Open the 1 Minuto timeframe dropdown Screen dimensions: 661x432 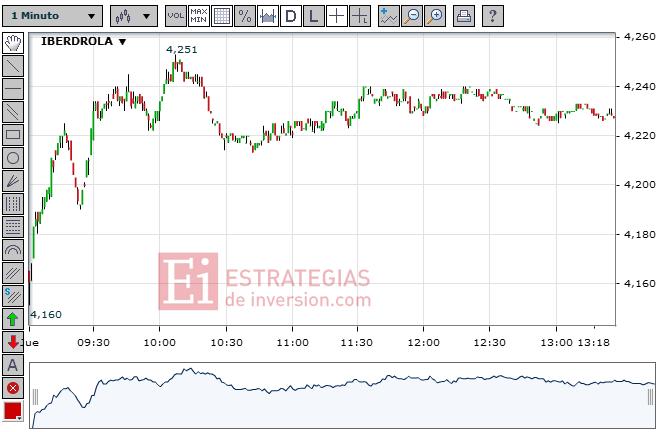52,16
